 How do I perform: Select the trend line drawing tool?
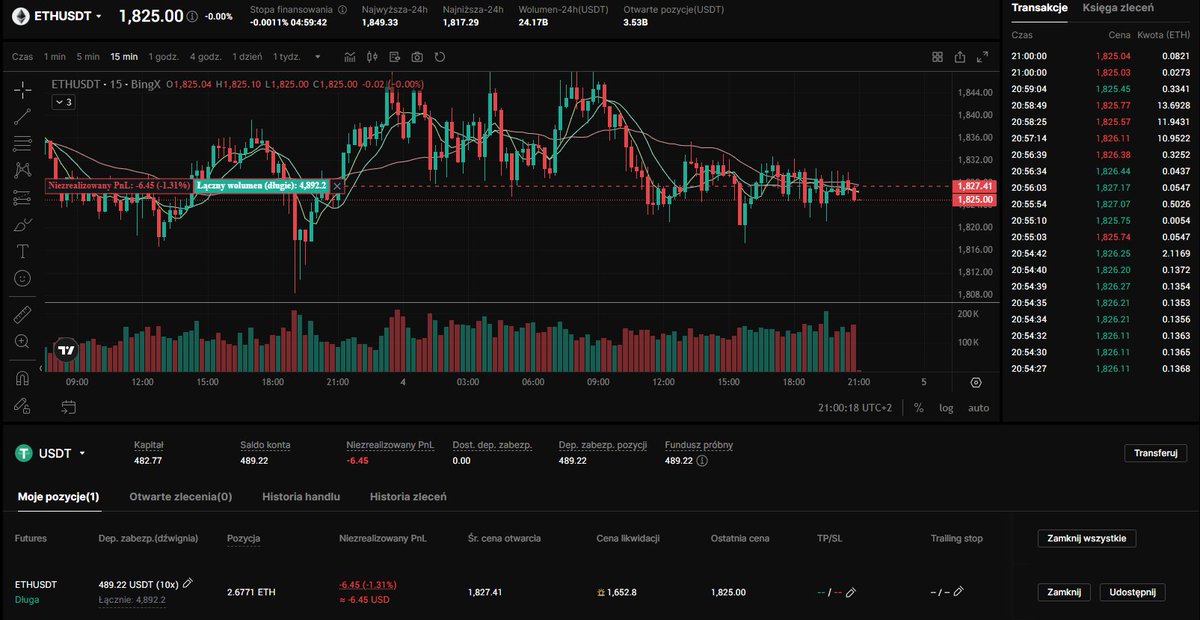click(22, 117)
